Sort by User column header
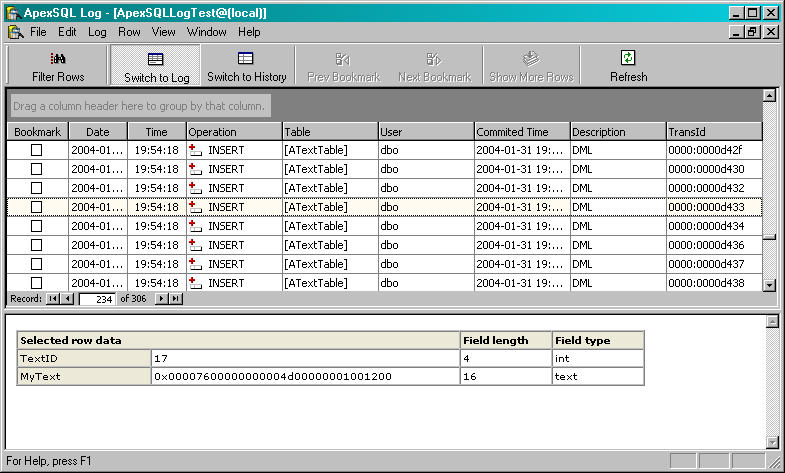 [x=426, y=132]
